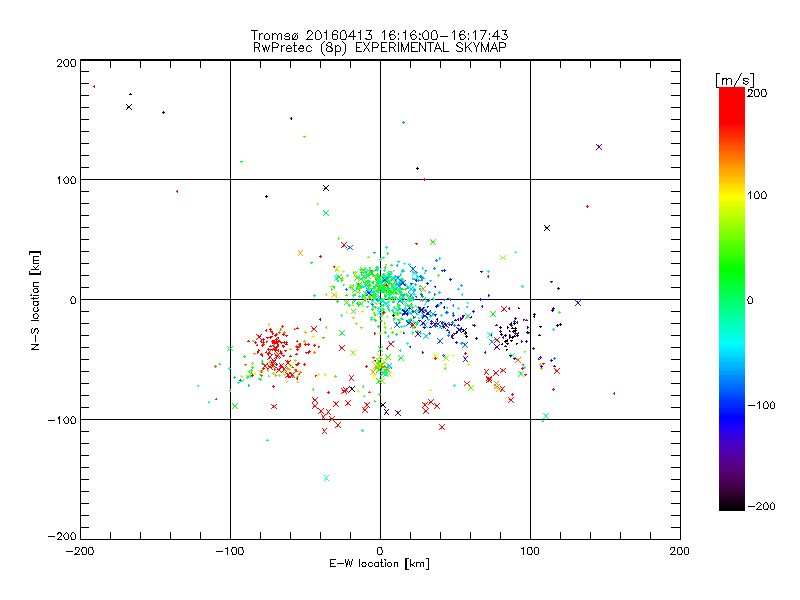800x600 pixels.
Task: Click the colorbar label '100'
Action: [757, 195]
